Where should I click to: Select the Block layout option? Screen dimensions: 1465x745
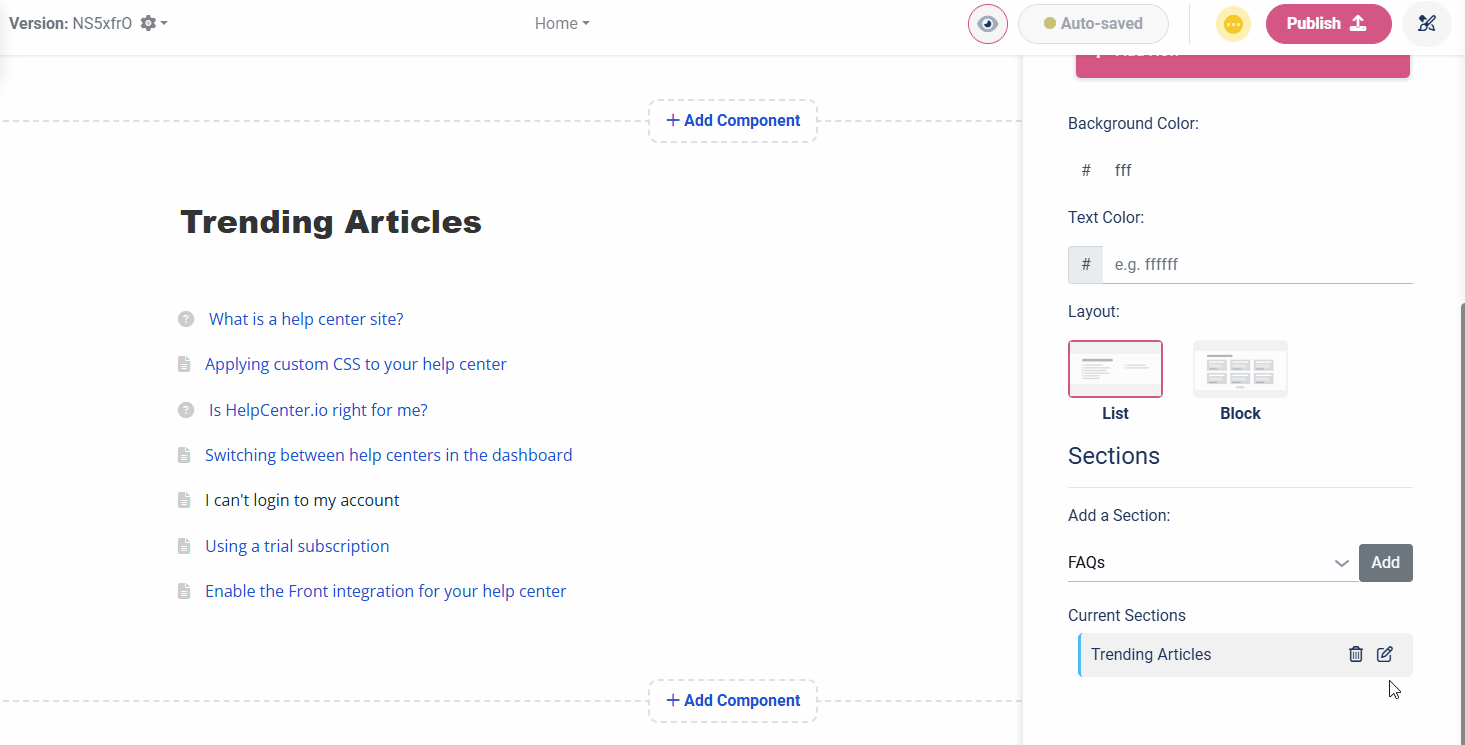click(x=1240, y=369)
